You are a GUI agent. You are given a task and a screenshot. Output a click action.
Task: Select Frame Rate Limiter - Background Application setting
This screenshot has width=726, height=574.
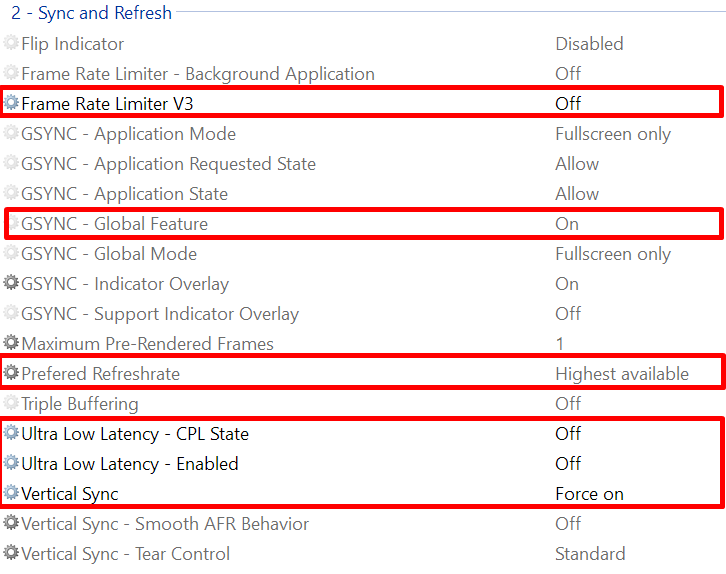[198, 74]
